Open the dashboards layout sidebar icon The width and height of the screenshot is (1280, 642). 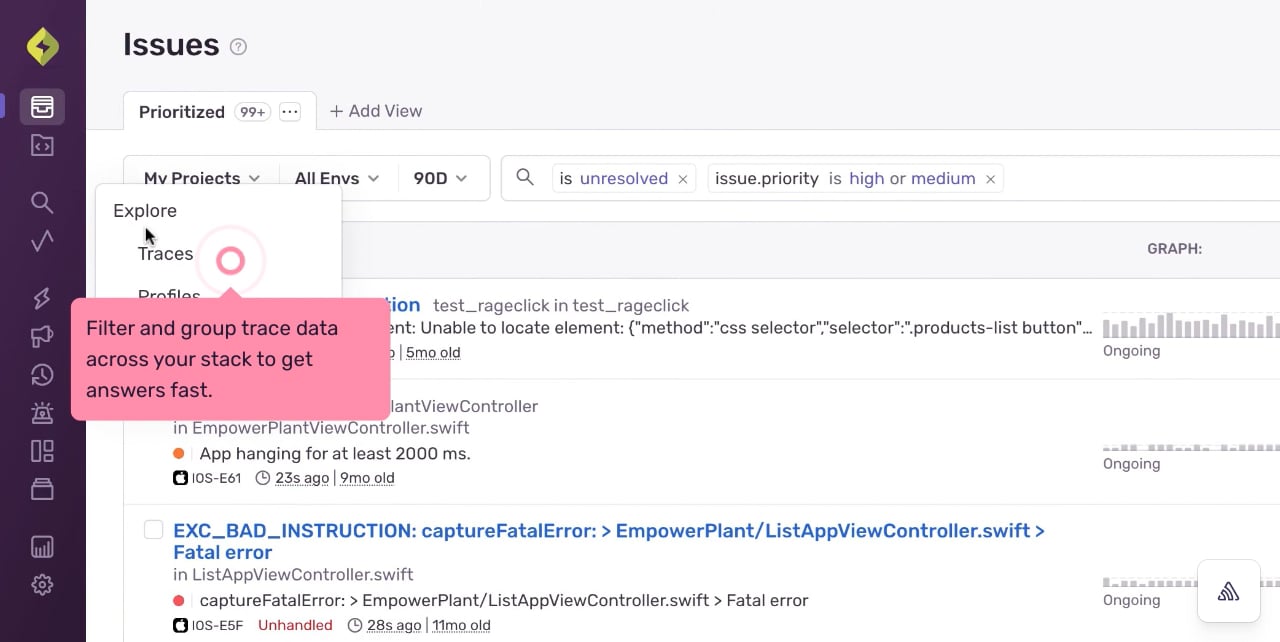[42, 451]
